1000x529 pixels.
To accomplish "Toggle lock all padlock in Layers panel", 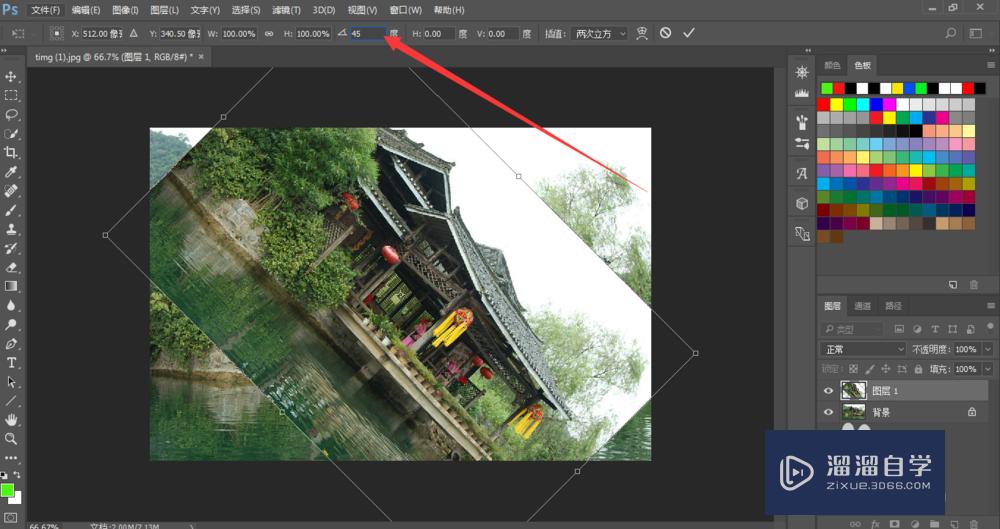I will tap(918, 369).
